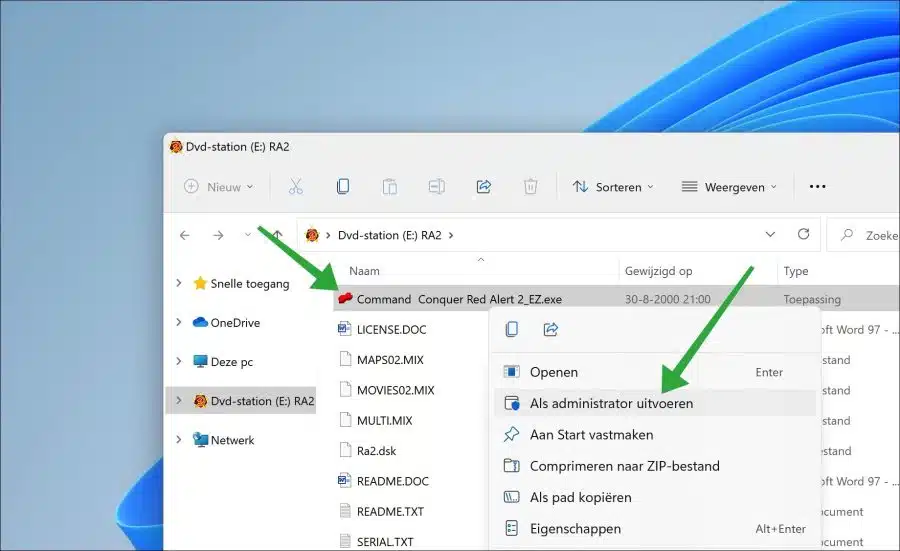Expand the address bar history dropdown

(x=770, y=234)
